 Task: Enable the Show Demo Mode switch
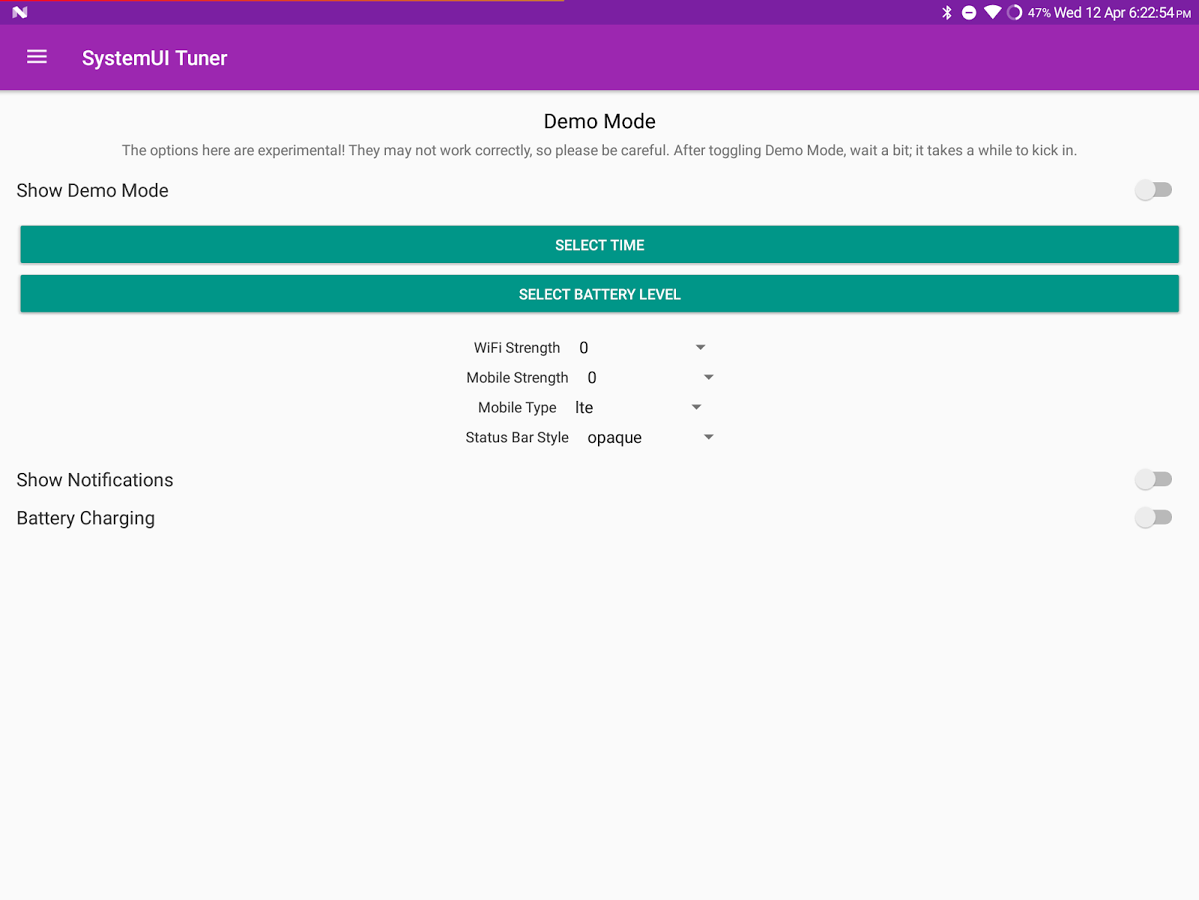click(x=1153, y=190)
